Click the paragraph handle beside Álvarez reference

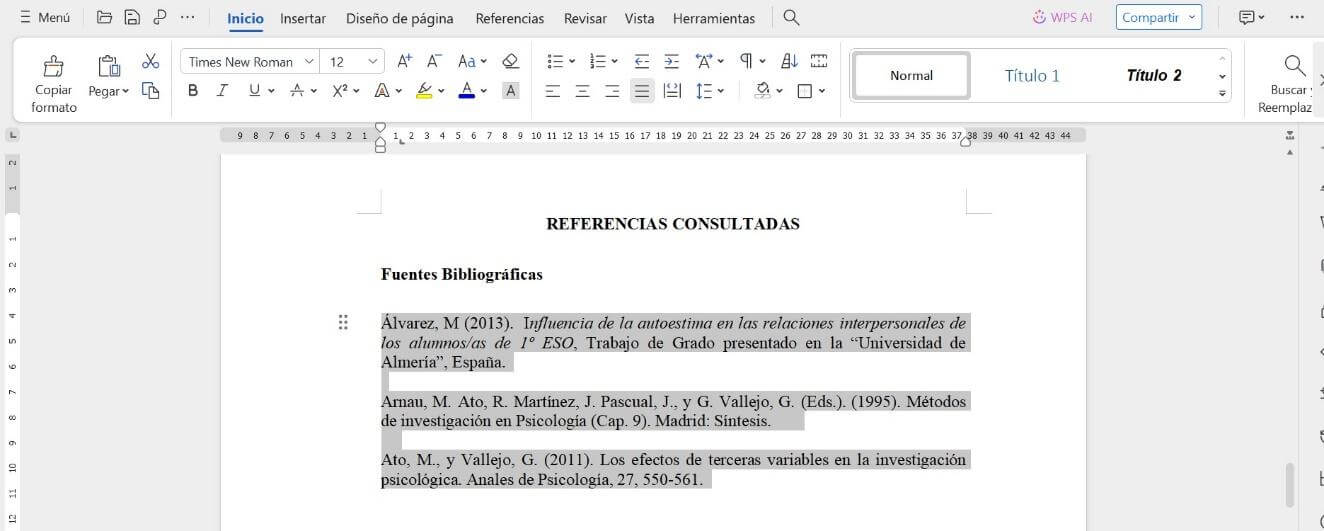coord(343,322)
